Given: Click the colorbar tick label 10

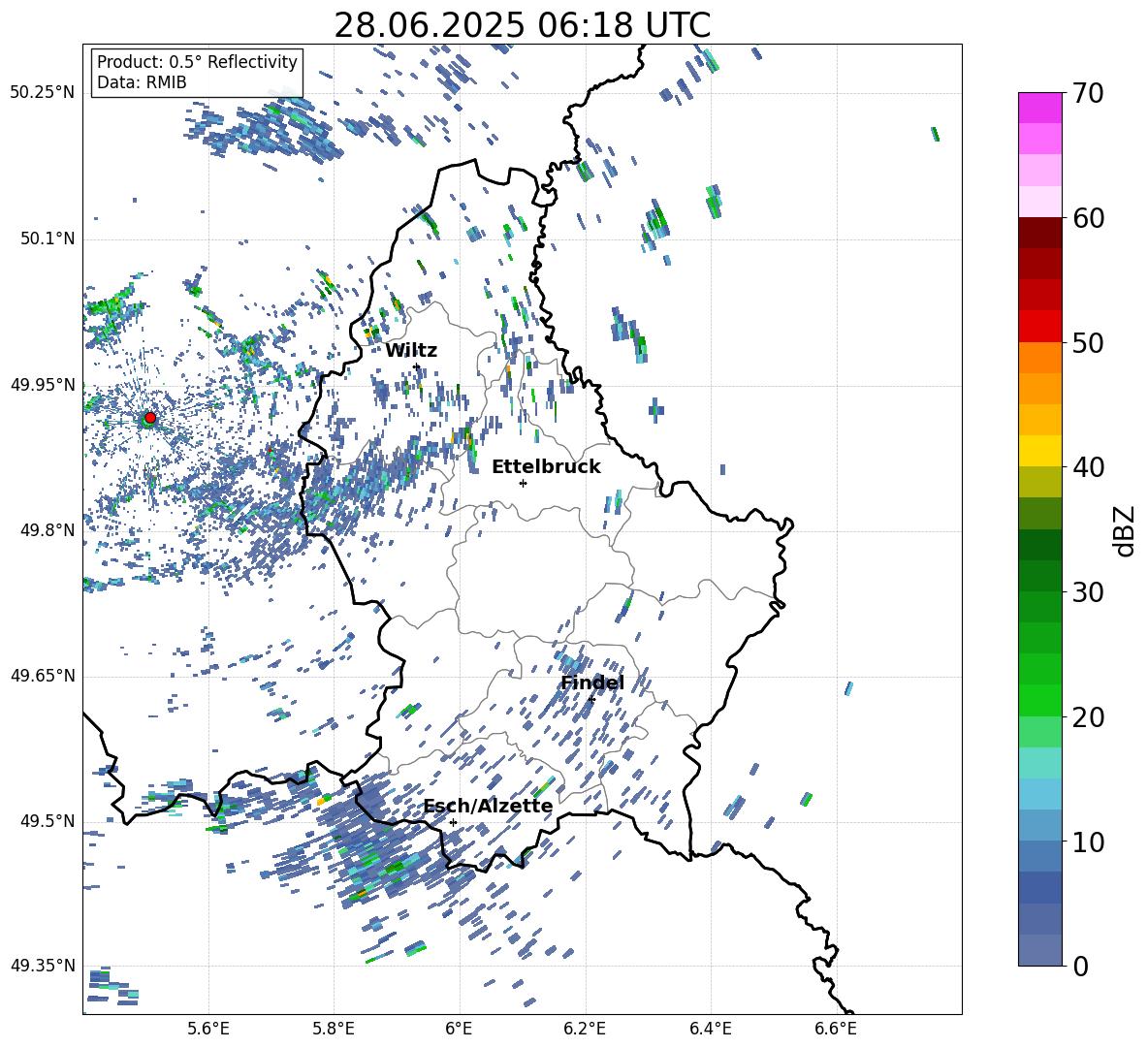Looking at the screenshot, I should coord(1087,842).
